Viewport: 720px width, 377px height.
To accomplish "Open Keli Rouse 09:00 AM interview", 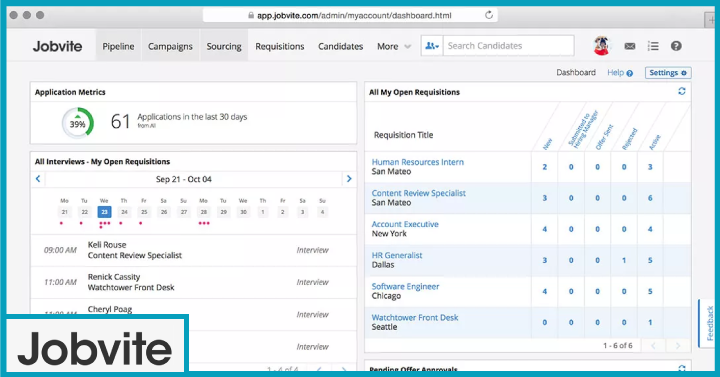I will click(193, 250).
